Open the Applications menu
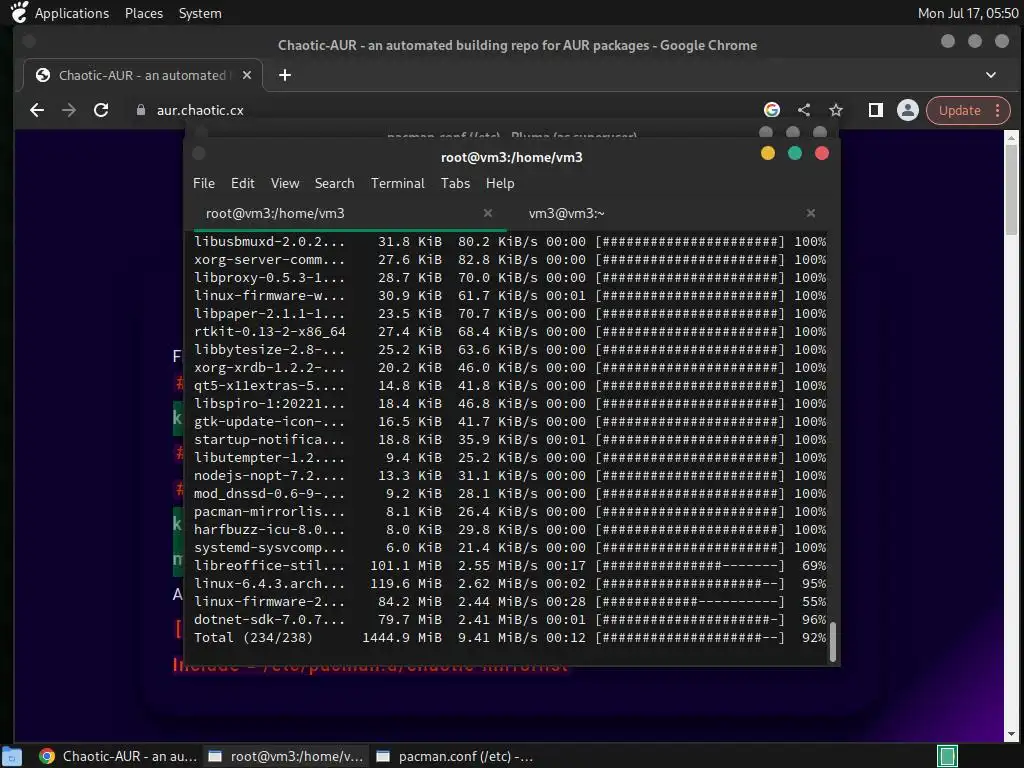The height and width of the screenshot is (768, 1024). (x=72, y=13)
